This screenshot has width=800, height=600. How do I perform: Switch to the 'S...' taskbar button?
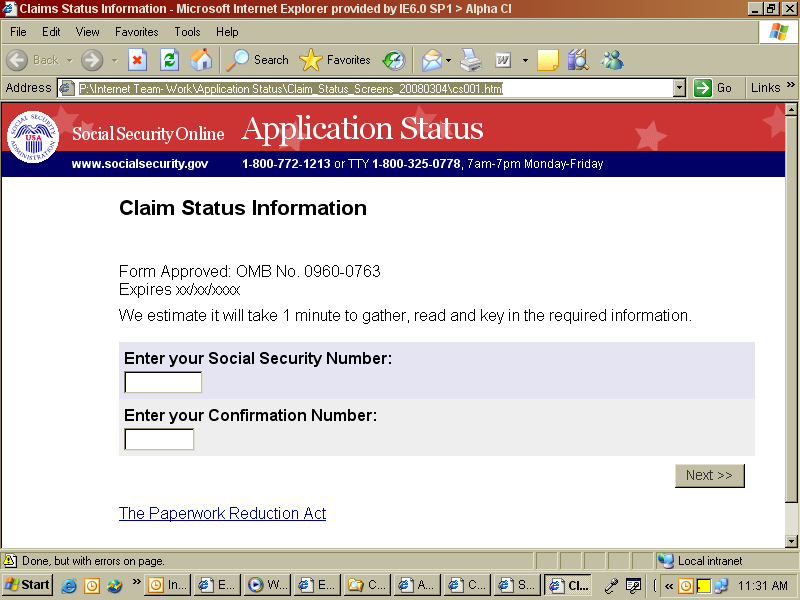tap(517, 585)
